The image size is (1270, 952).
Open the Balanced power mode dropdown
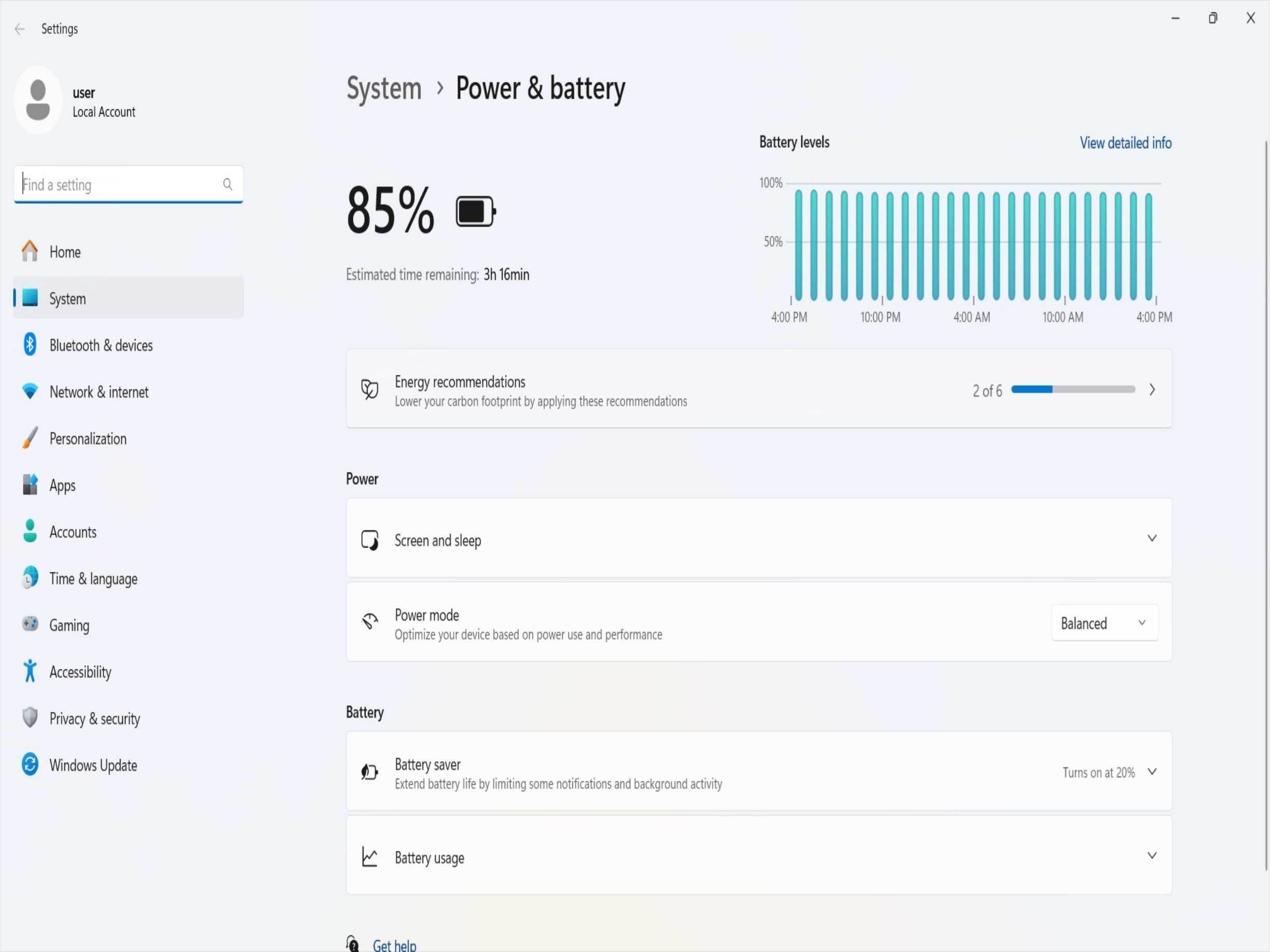pos(1105,623)
